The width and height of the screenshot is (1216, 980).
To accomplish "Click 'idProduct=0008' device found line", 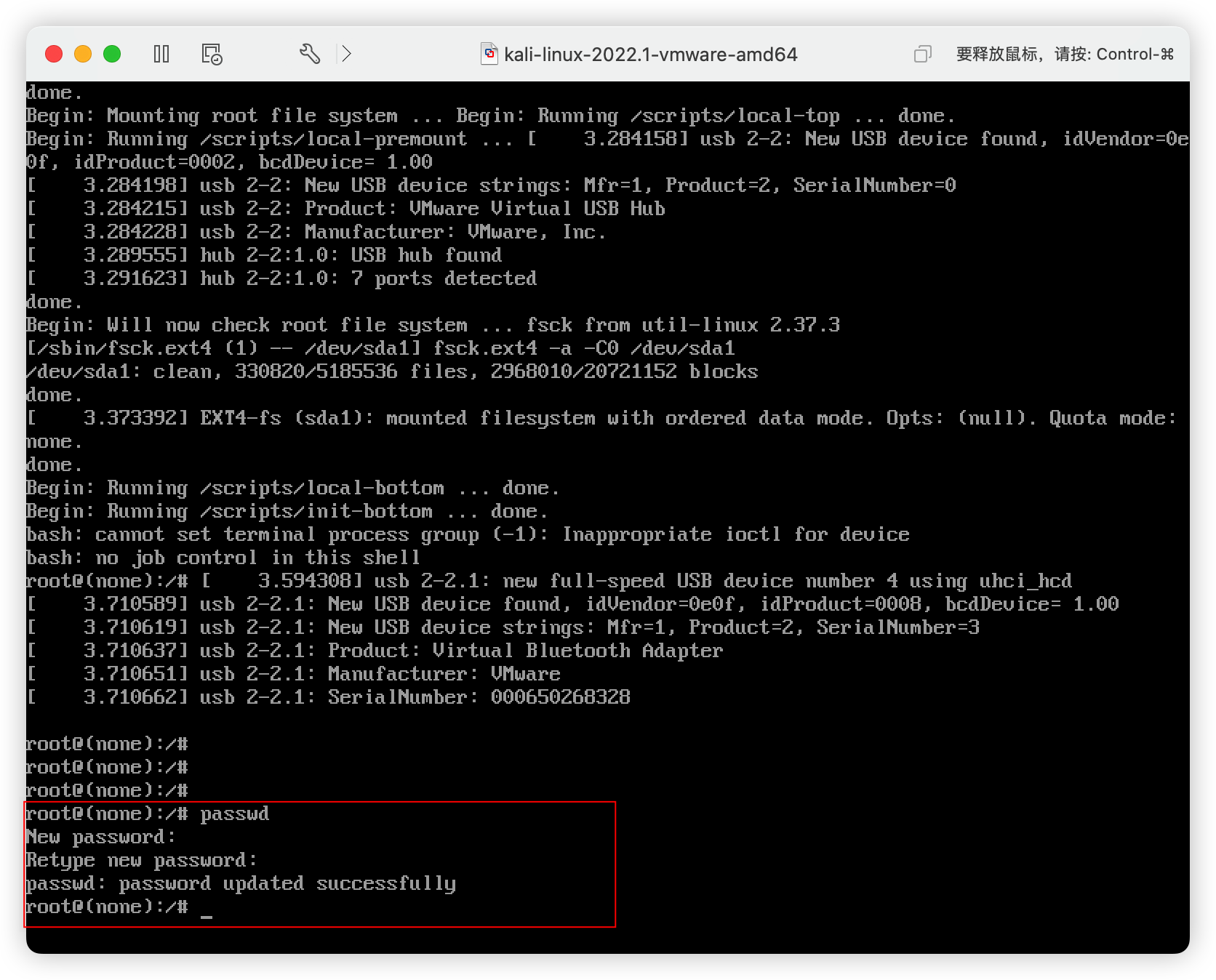I will (572, 604).
